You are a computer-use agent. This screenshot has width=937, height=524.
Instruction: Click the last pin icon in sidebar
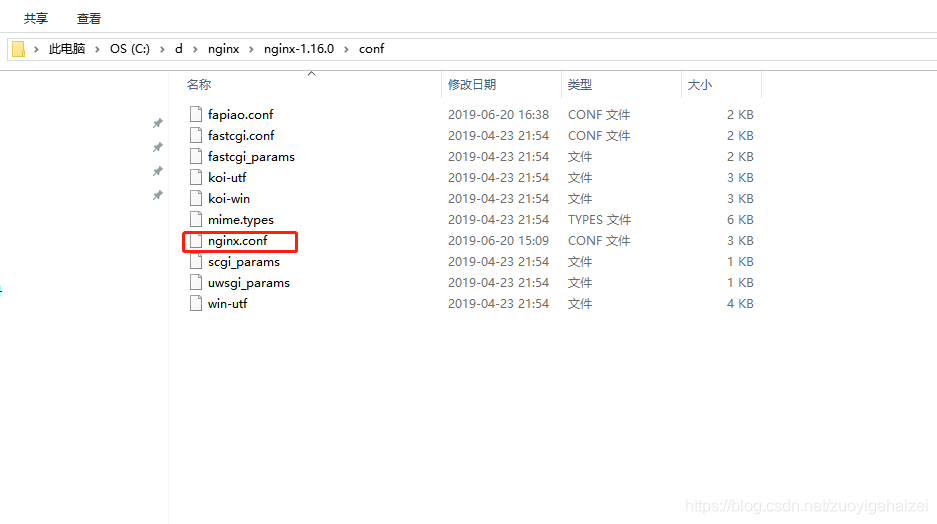[158, 195]
